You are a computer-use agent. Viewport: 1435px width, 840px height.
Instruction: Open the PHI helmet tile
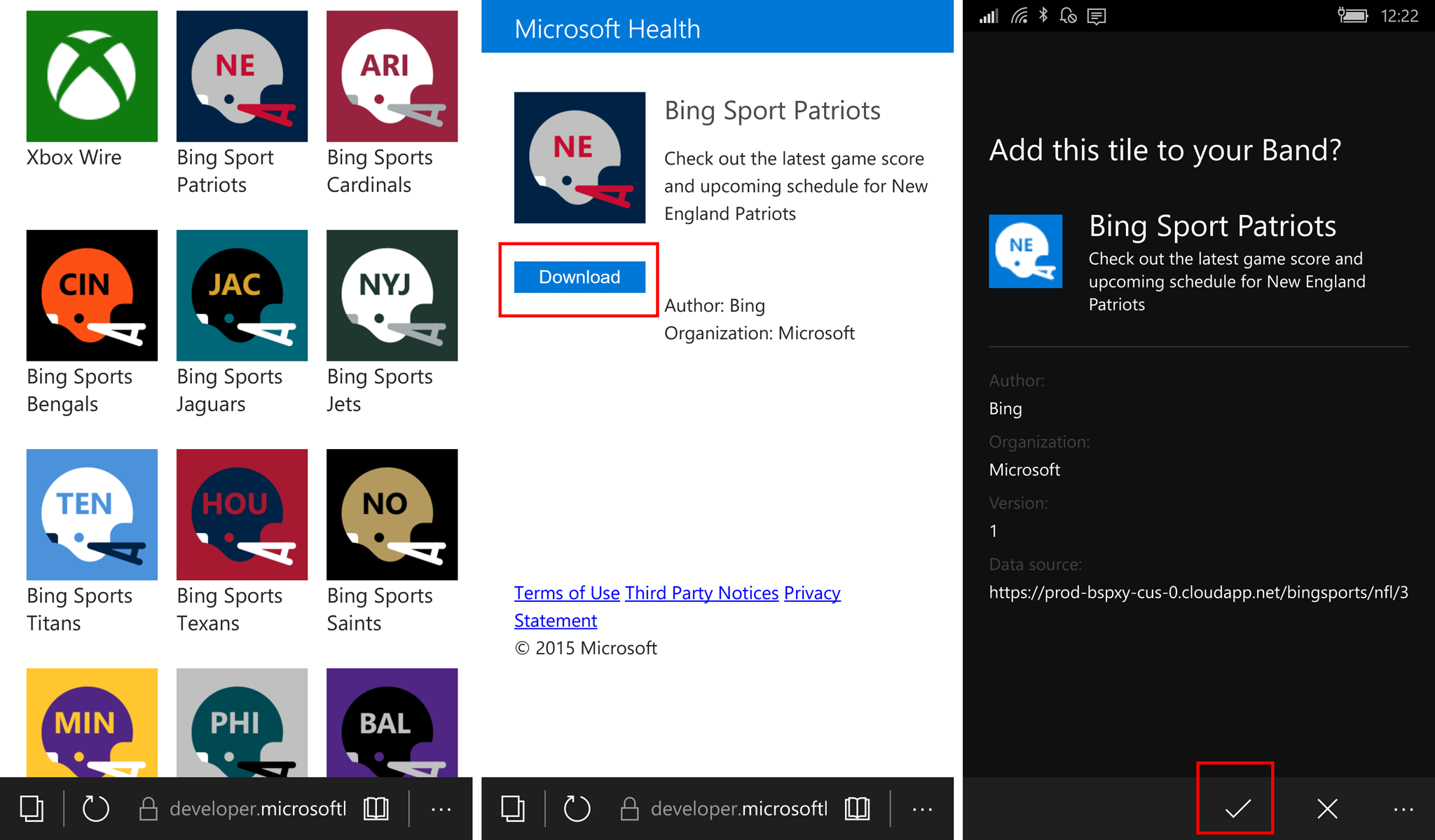pyautogui.click(x=242, y=722)
